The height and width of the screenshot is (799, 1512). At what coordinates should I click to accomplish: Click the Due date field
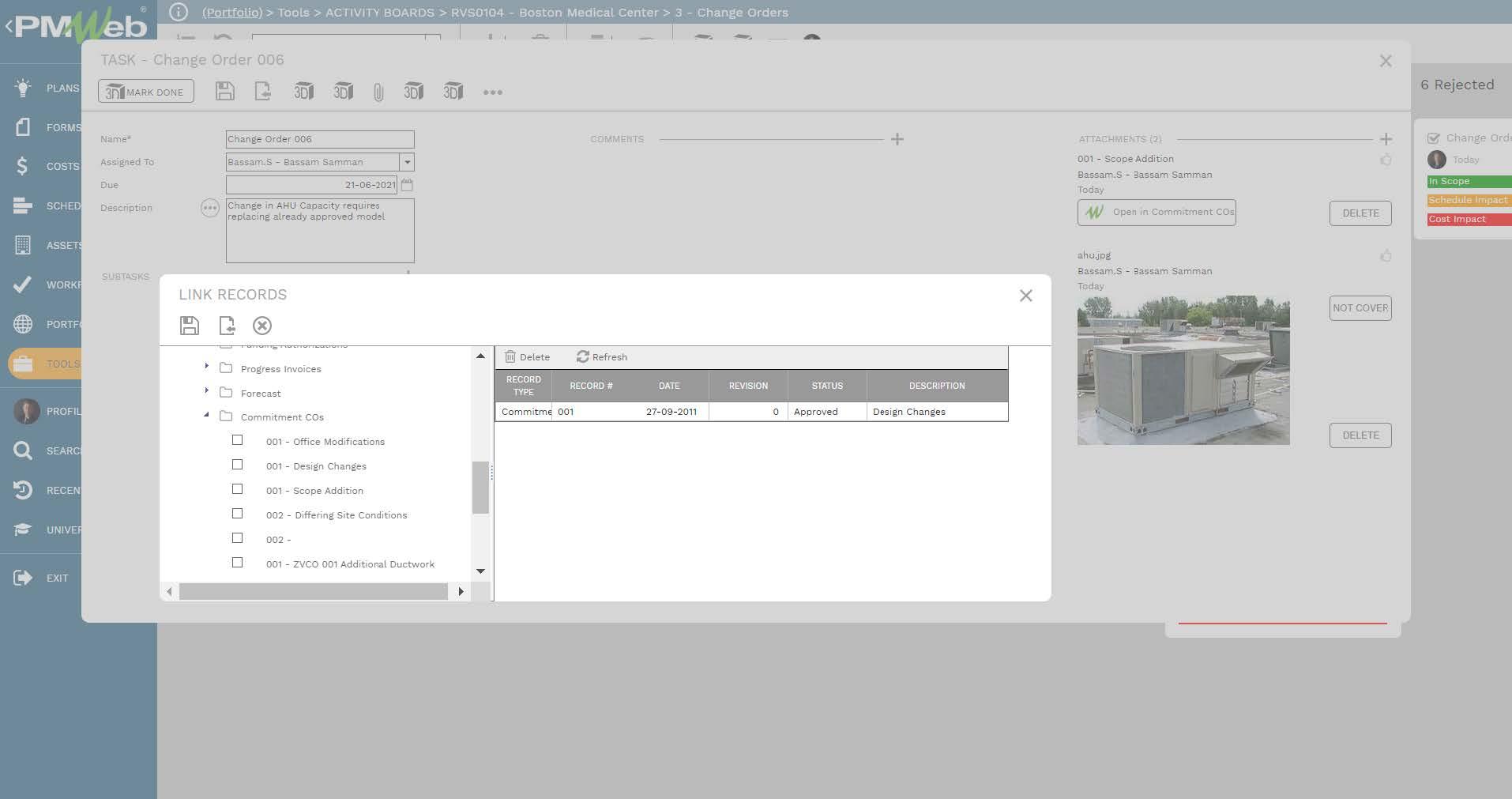(x=311, y=185)
